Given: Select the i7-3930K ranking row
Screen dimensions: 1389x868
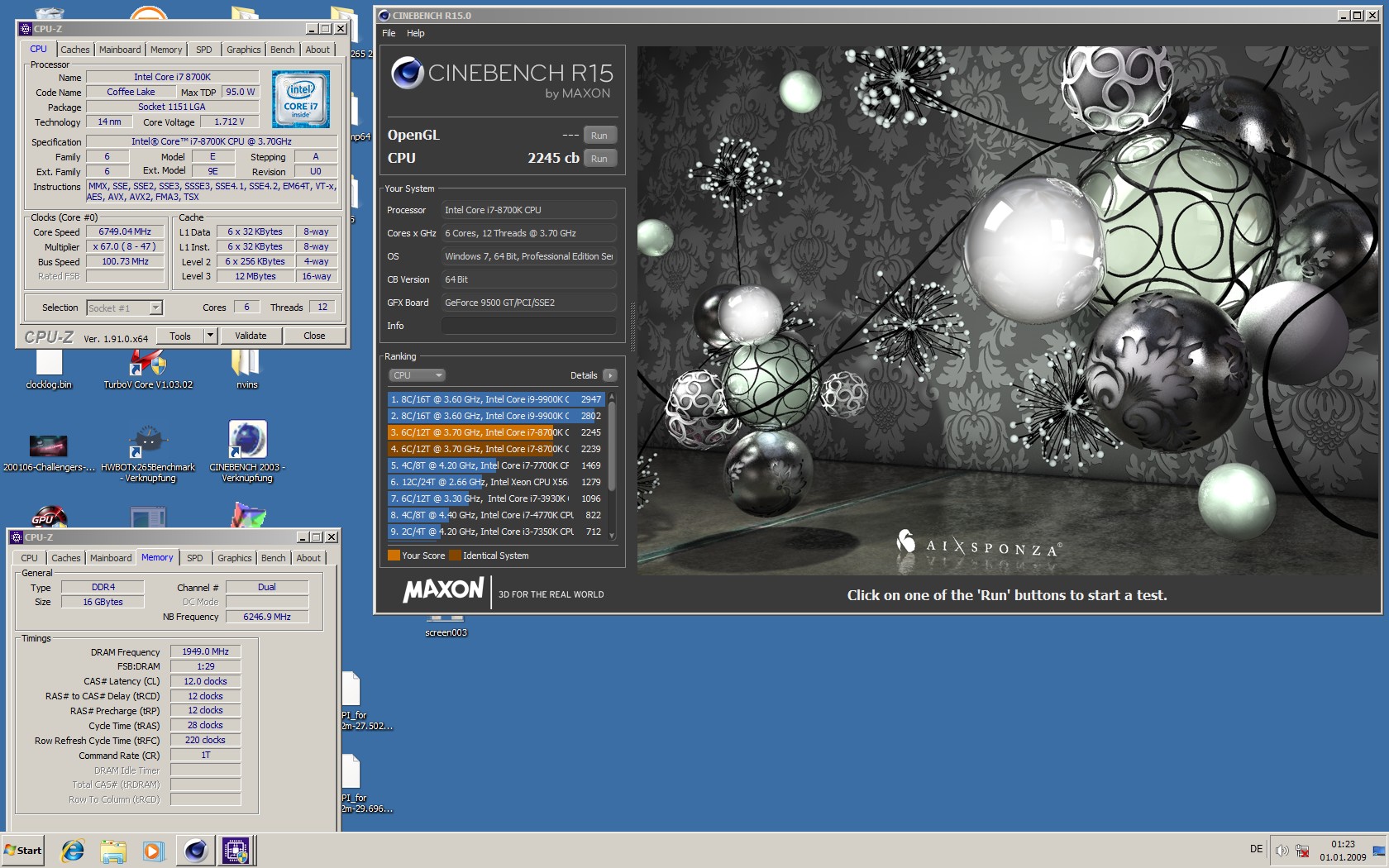Looking at the screenshot, I should click(x=496, y=498).
